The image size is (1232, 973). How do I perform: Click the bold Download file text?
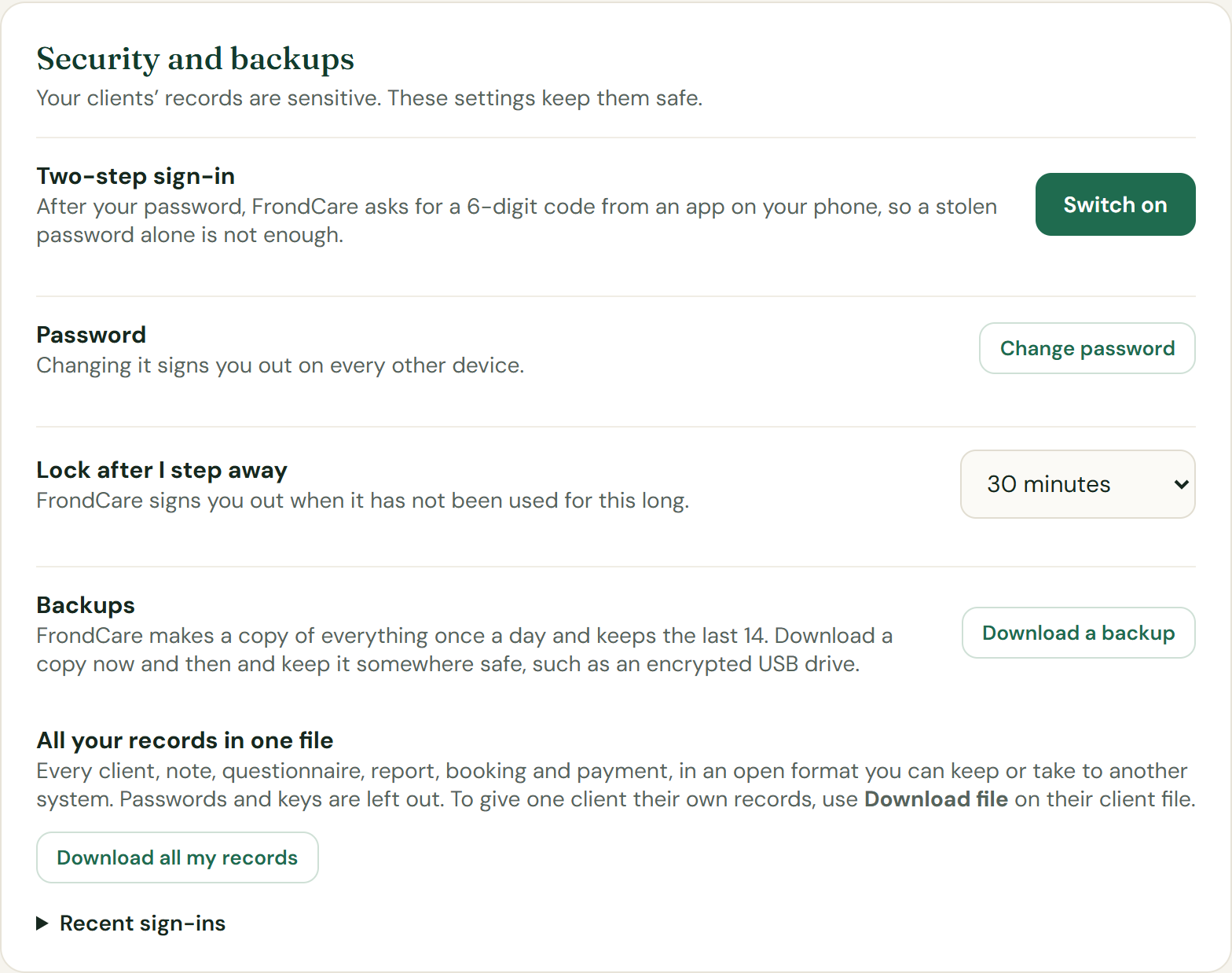pyautogui.click(x=936, y=799)
